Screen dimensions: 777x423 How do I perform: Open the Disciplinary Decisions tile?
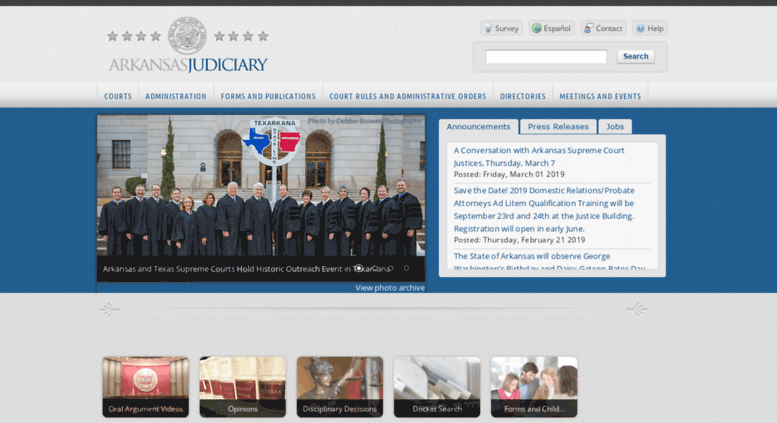coord(340,387)
